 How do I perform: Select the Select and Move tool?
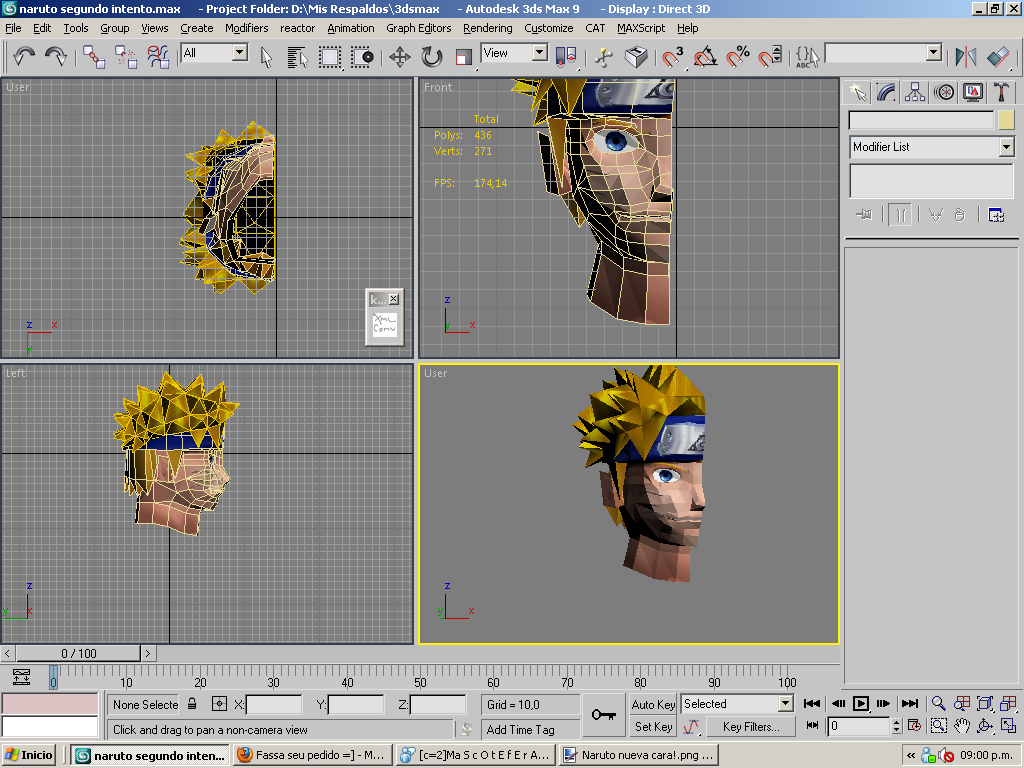coord(399,57)
